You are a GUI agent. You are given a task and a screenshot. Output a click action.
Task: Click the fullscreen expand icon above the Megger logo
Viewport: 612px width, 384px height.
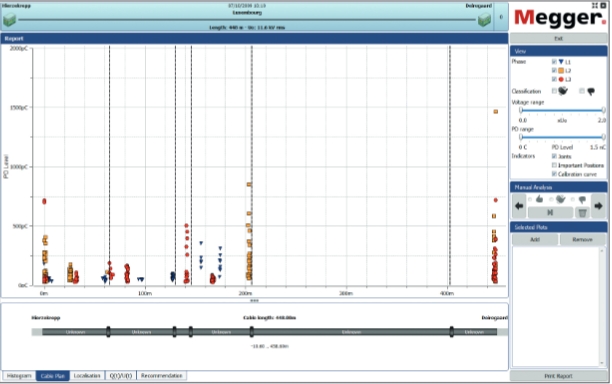pos(595,5)
